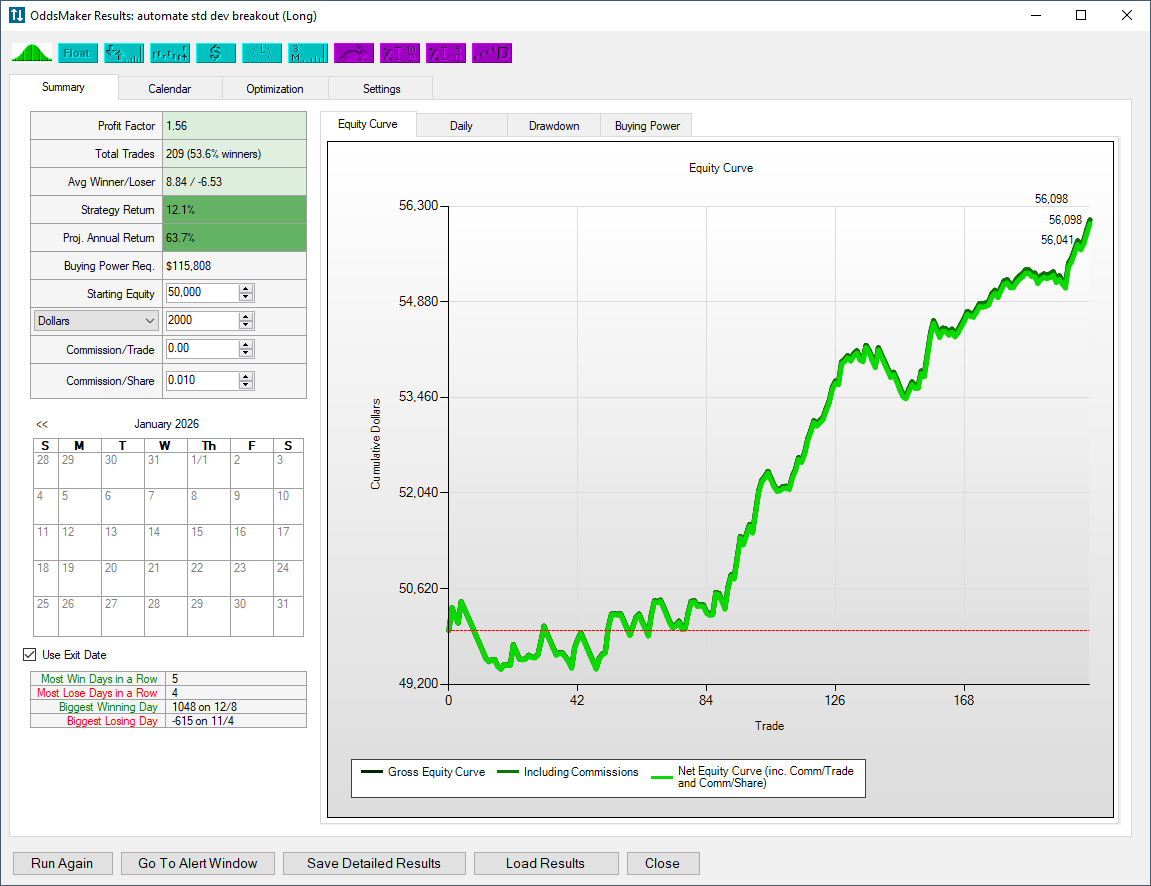Screen dimensions: 1151x886
Task: Open the 3M monthly chart icon
Action: tap(307, 52)
